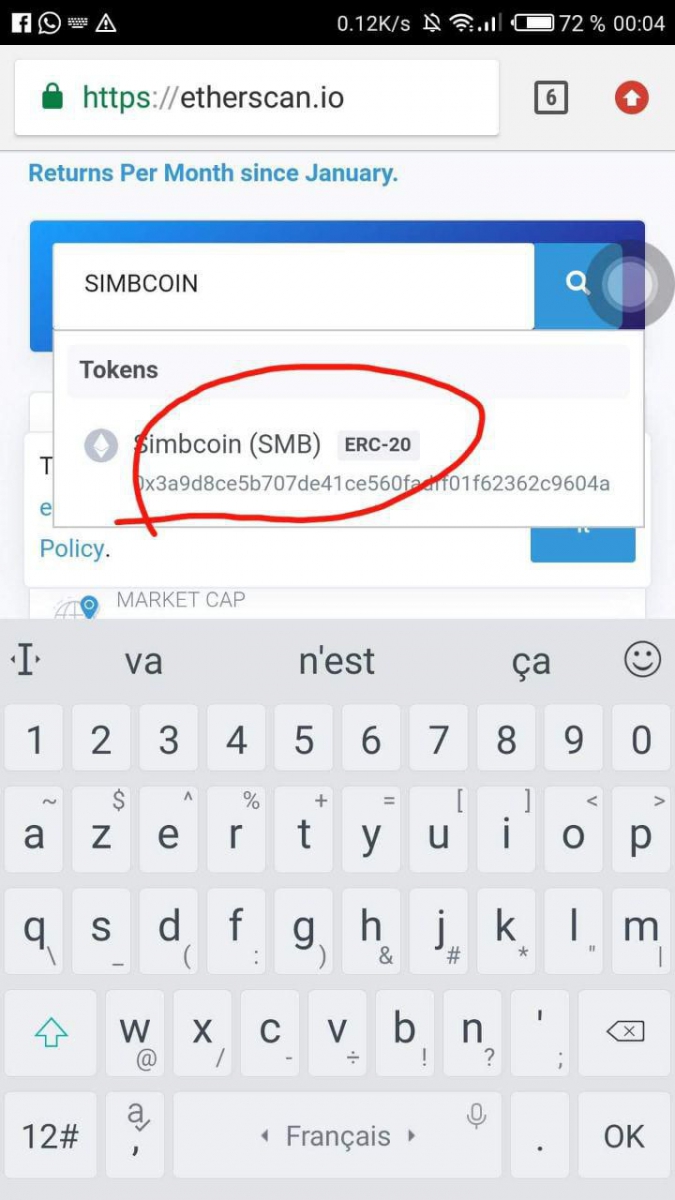Choose the word suggestion "va"
This screenshot has height=1200, width=675.
pos(143,661)
